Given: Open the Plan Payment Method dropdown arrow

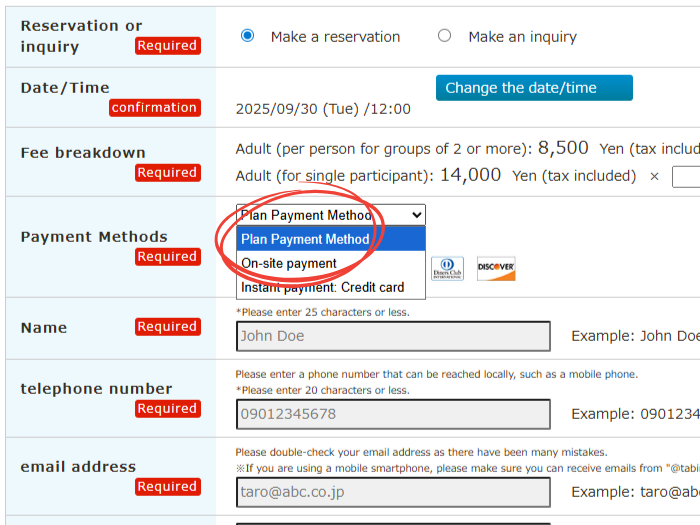Looking at the screenshot, I should 416,215.
